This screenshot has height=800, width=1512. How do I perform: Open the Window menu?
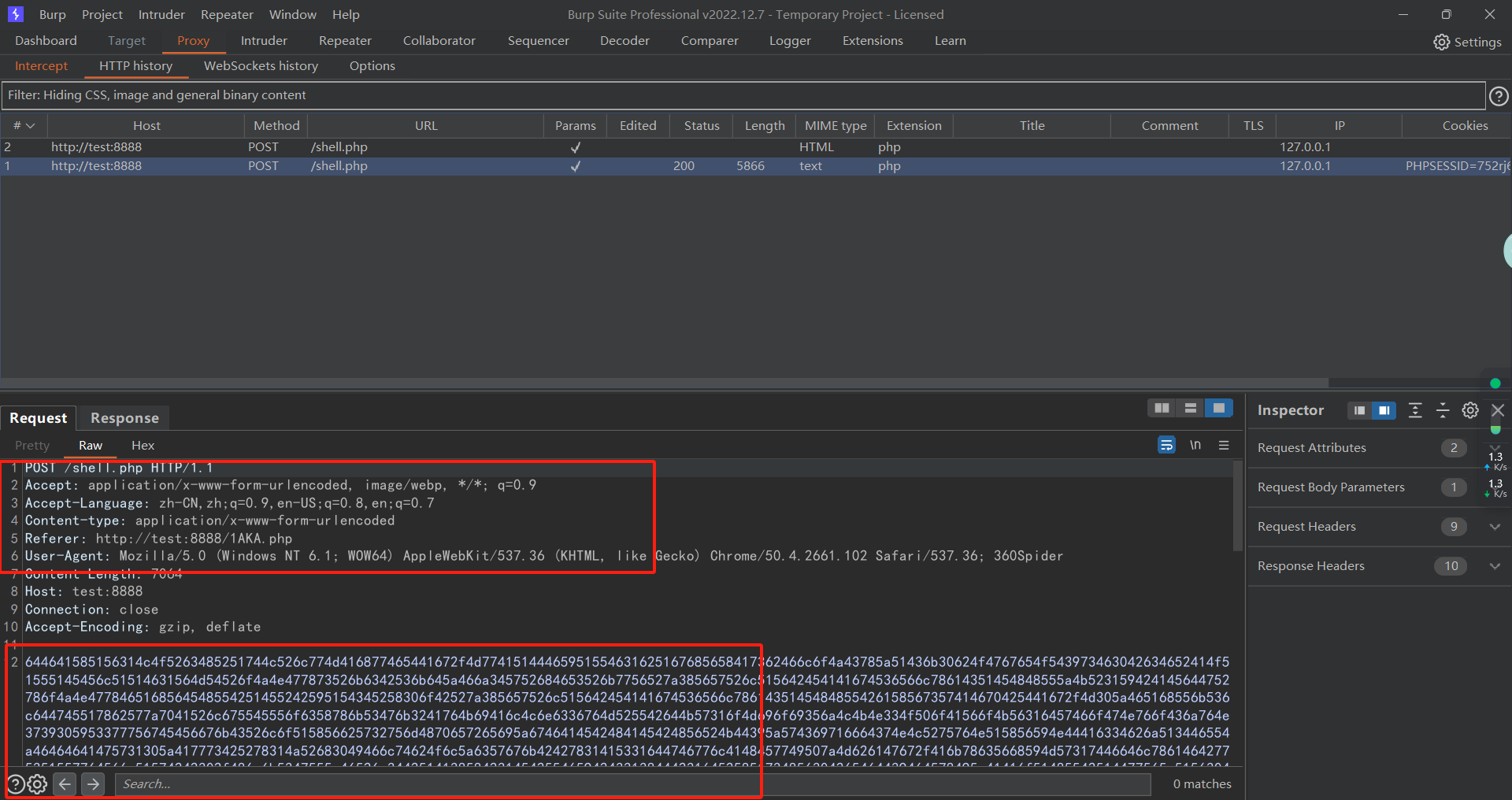293,14
